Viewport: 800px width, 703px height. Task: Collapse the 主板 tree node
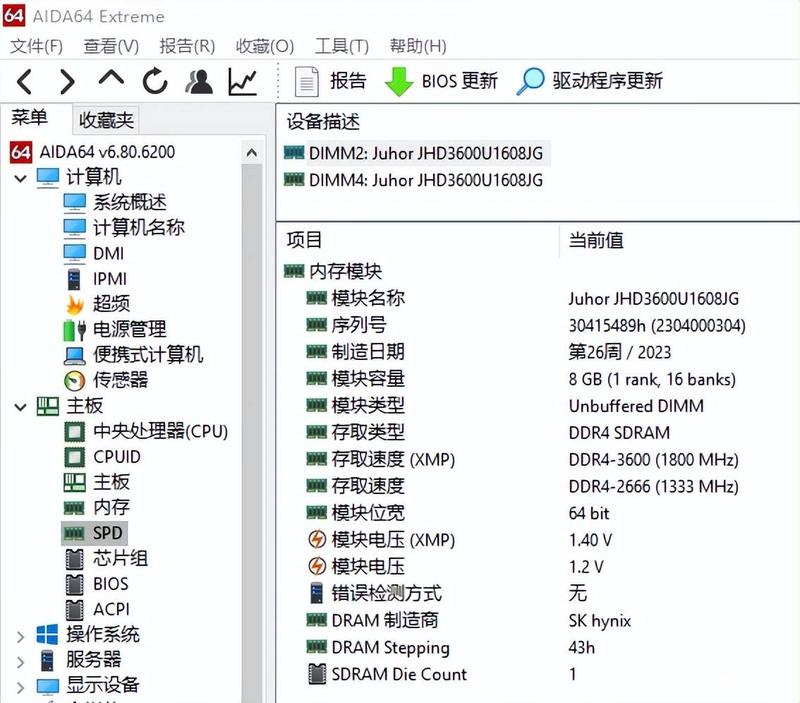pos(20,407)
